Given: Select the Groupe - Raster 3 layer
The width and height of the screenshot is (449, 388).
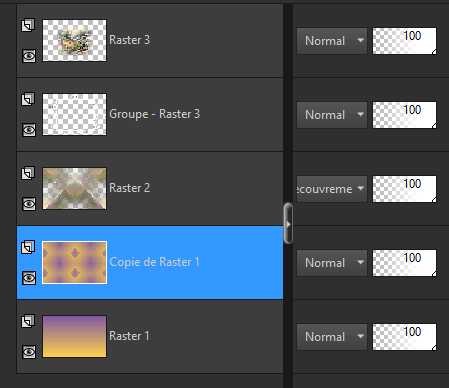Looking at the screenshot, I should 150,114.
